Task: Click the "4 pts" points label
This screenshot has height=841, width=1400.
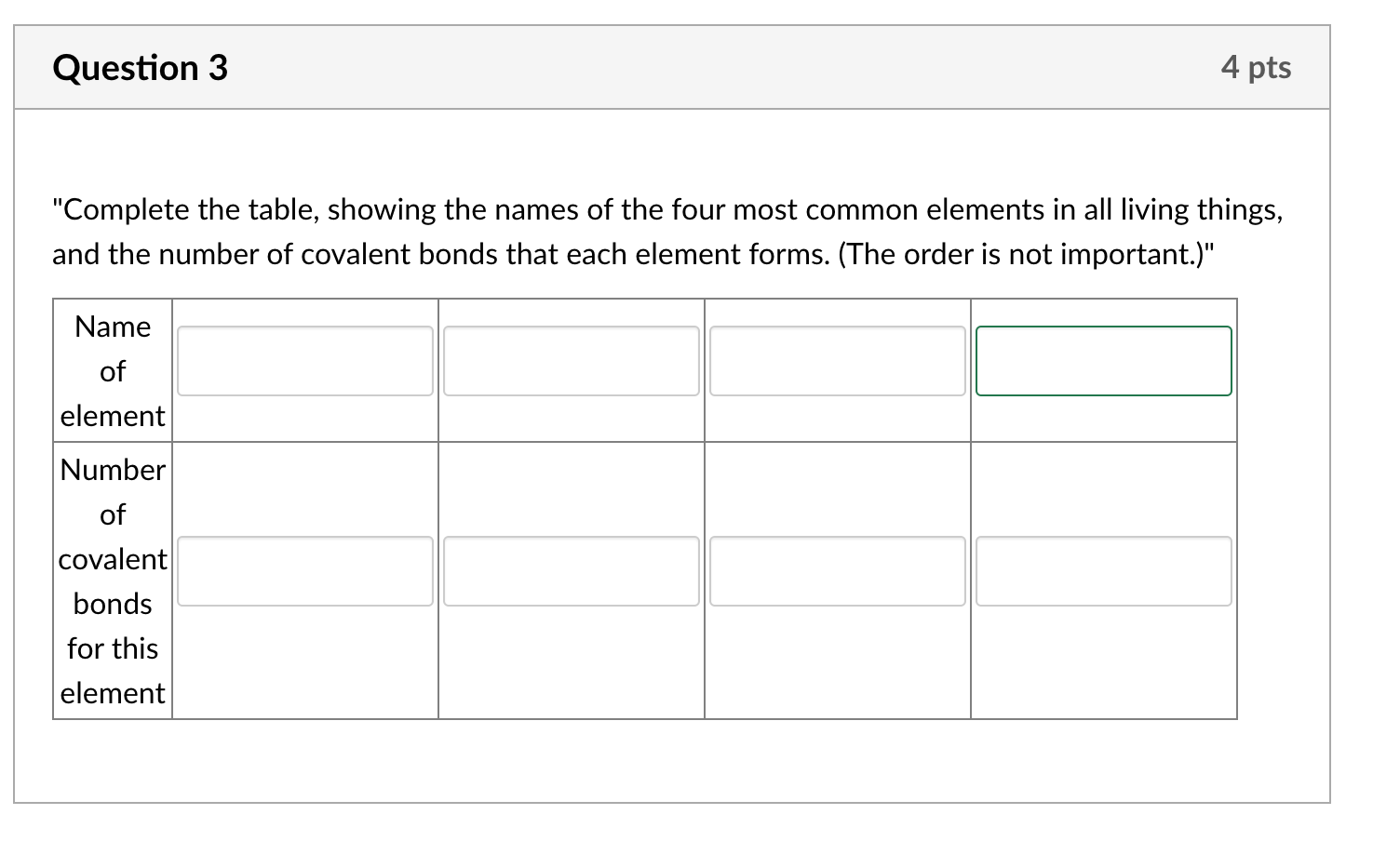Action: pos(1257,67)
